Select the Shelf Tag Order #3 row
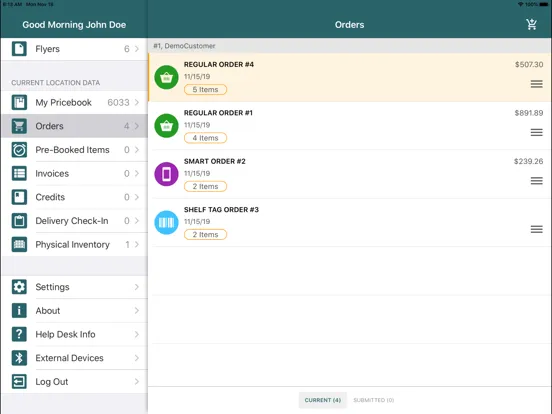552x414 pixels. (350, 222)
